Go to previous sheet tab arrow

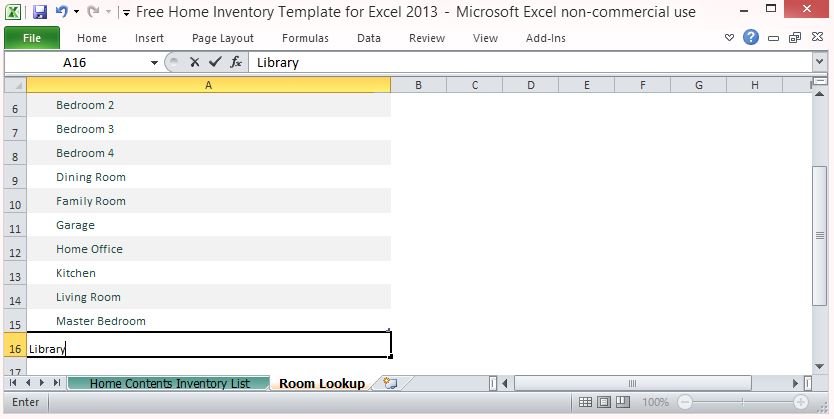point(28,383)
